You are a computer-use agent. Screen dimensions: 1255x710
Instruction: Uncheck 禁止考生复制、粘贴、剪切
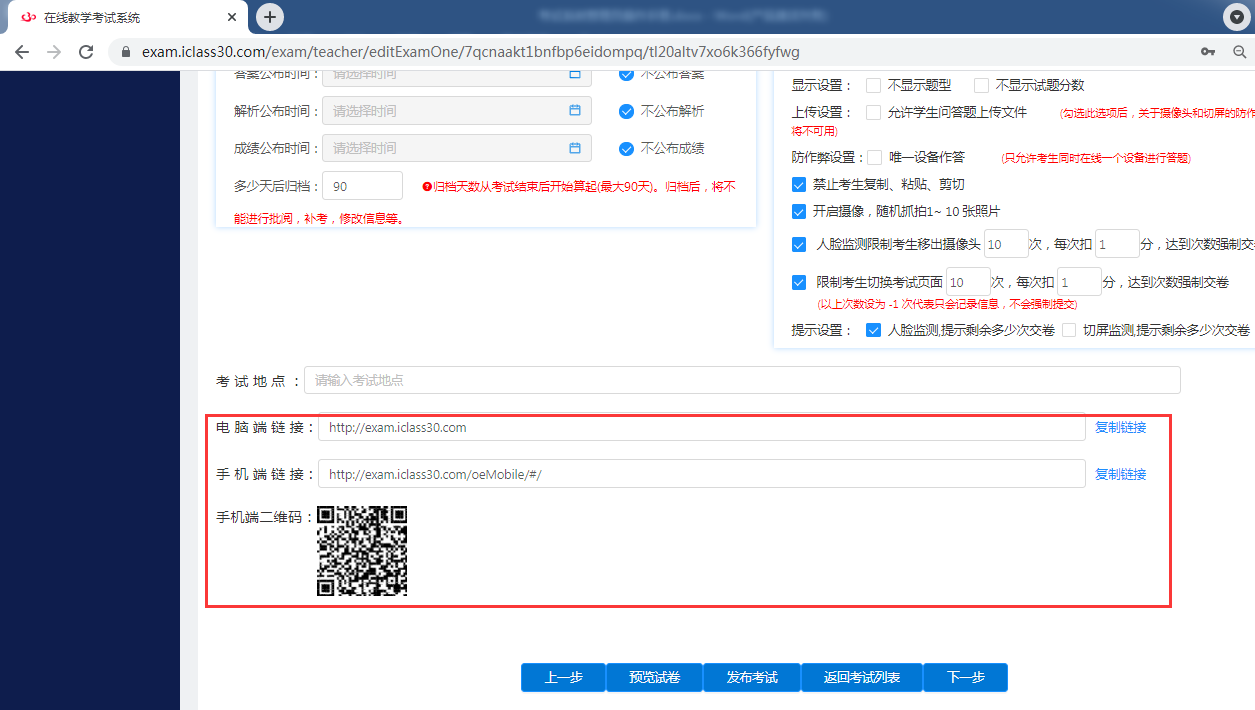tap(799, 185)
